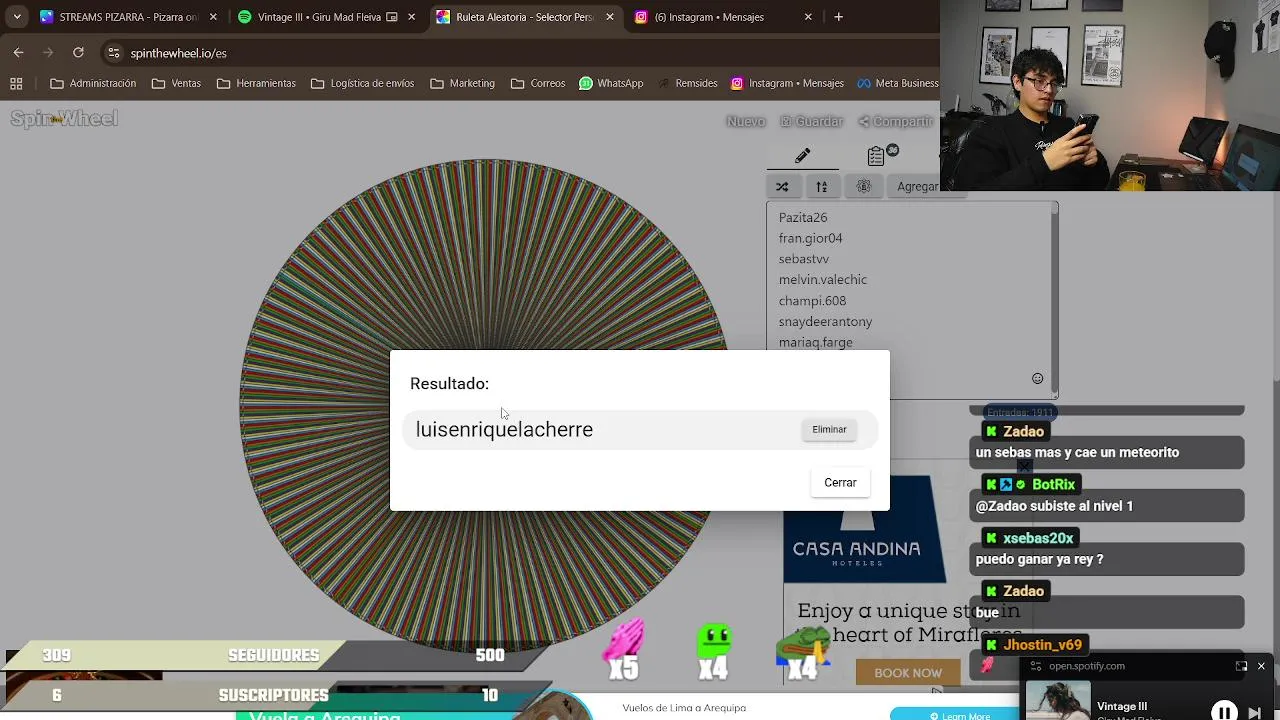
Task: Click the Agregar button
Action: [x=917, y=186]
